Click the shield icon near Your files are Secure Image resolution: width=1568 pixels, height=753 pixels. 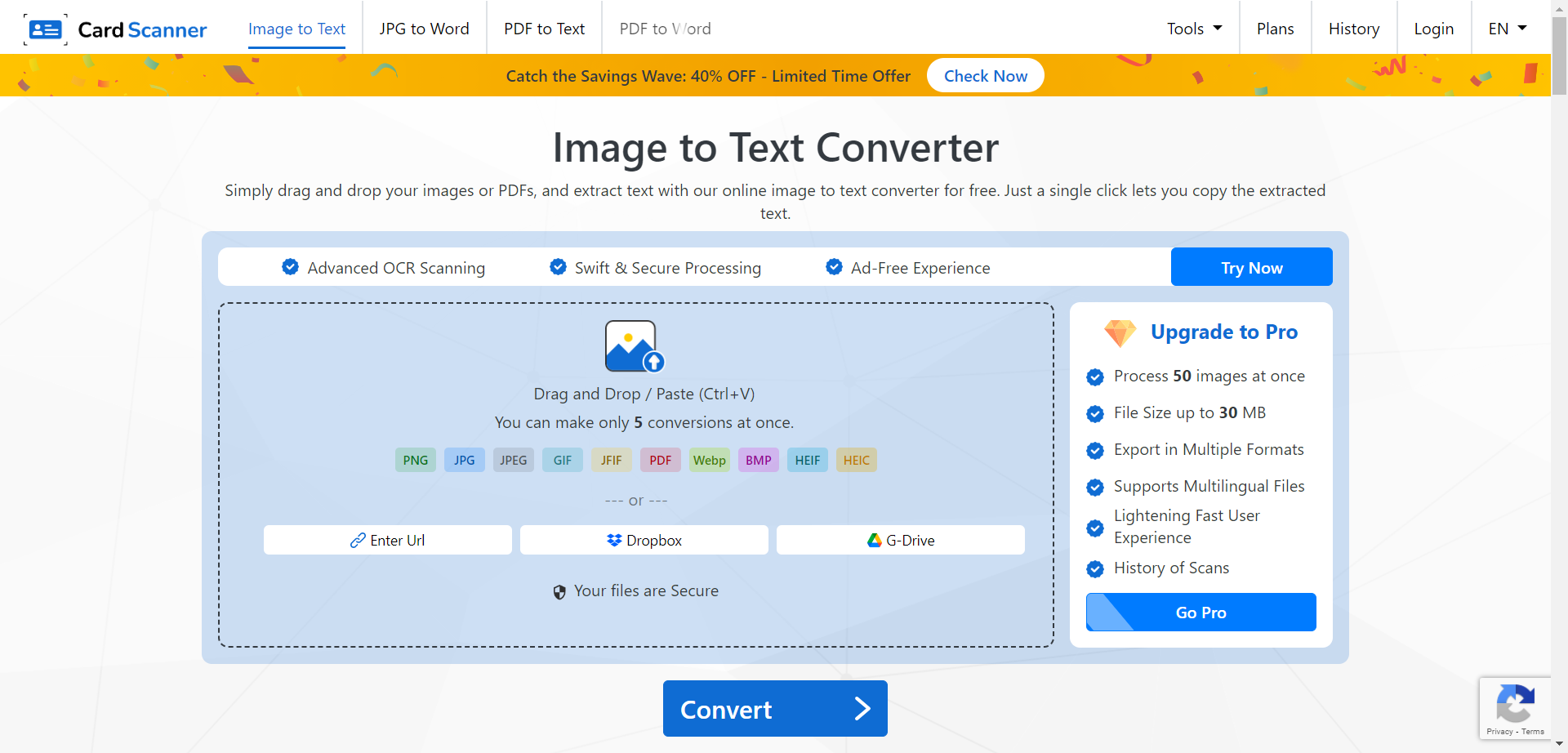click(x=559, y=591)
